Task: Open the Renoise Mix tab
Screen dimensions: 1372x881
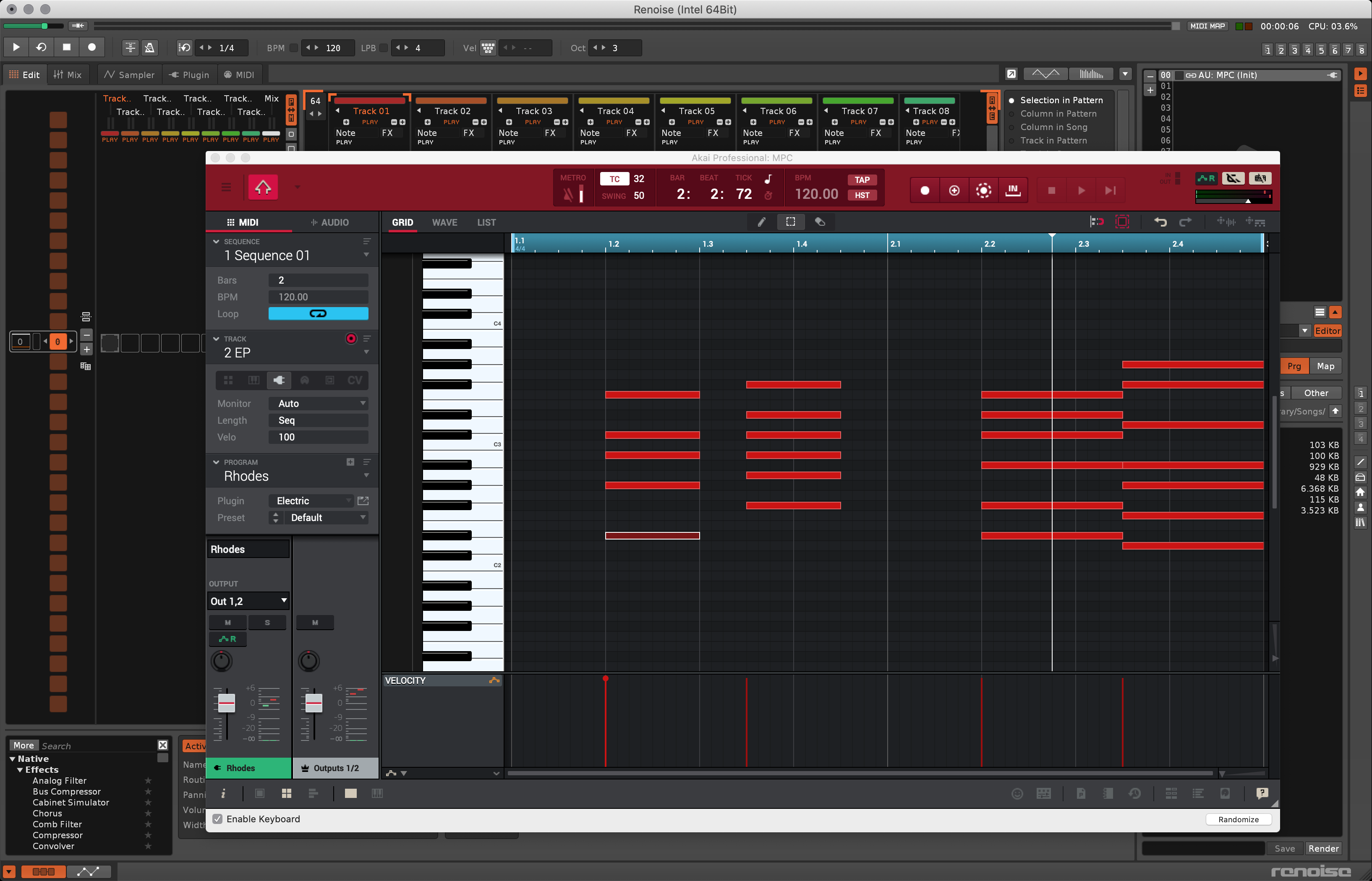Action: click(68, 75)
